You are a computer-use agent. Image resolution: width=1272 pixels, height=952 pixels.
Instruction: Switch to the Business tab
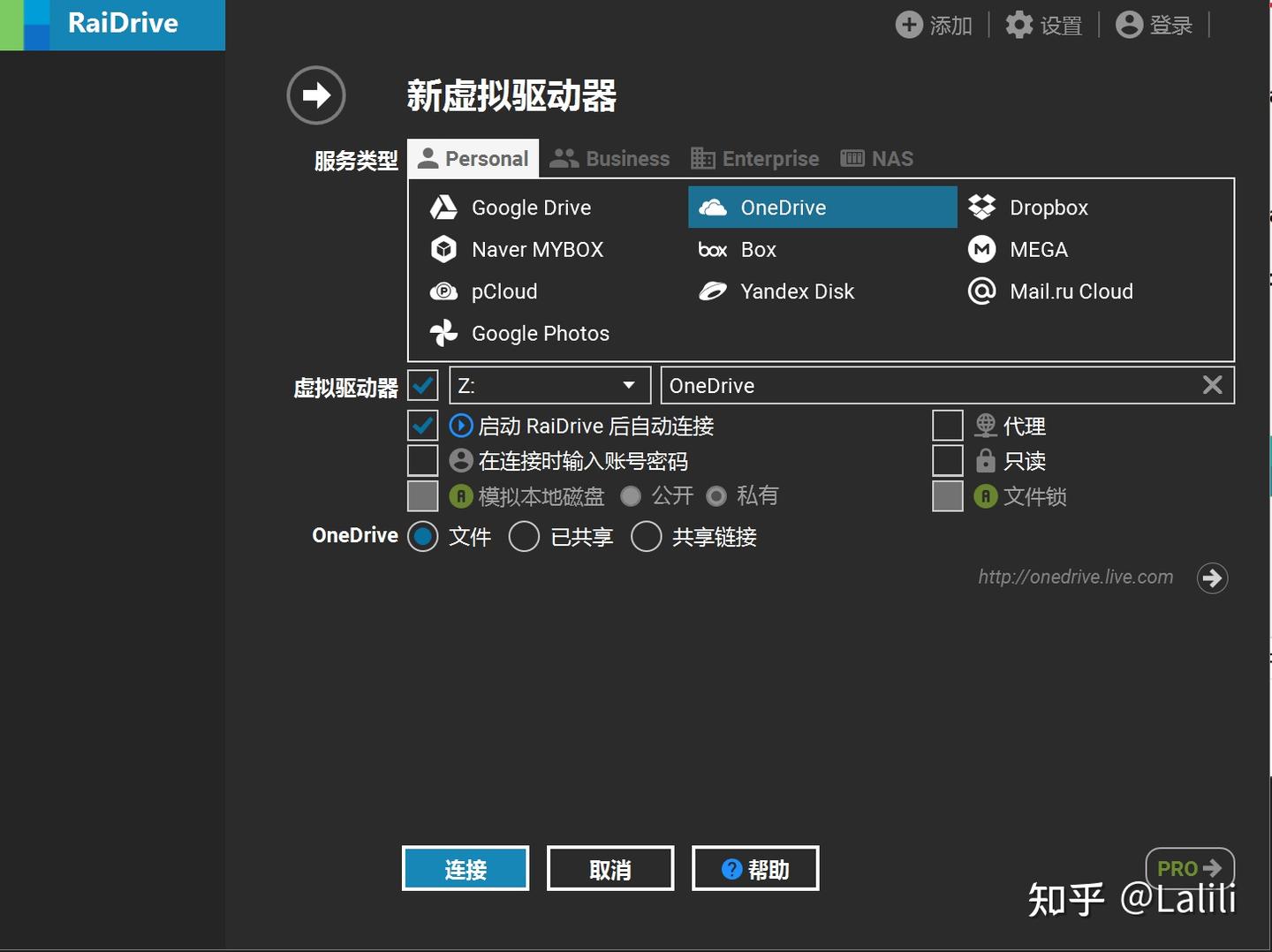tap(610, 158)
